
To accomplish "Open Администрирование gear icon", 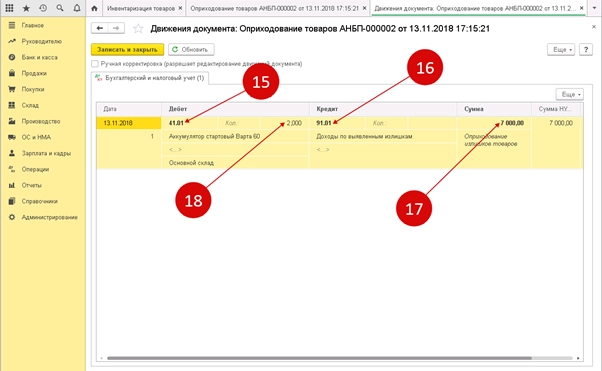I will click(12, 217).
